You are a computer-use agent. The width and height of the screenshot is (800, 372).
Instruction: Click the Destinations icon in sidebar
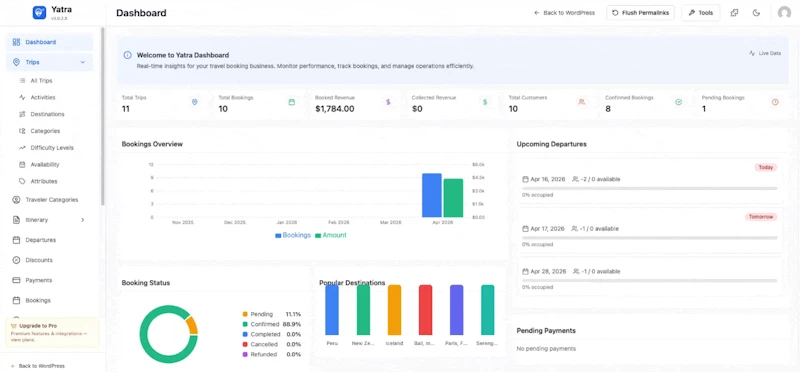coord(22,114)
